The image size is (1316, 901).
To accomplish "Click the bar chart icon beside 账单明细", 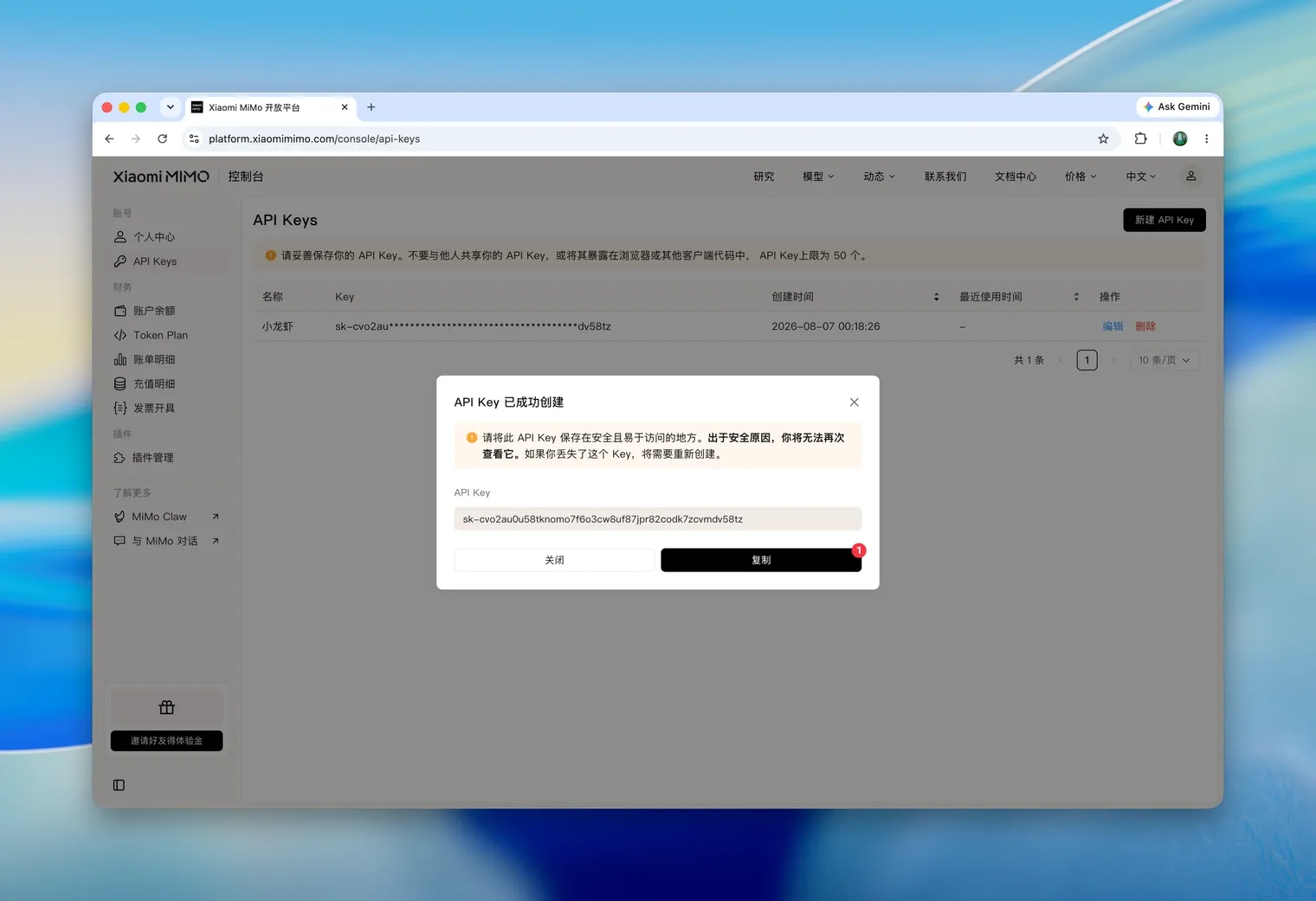I will (x=120, y=359).
